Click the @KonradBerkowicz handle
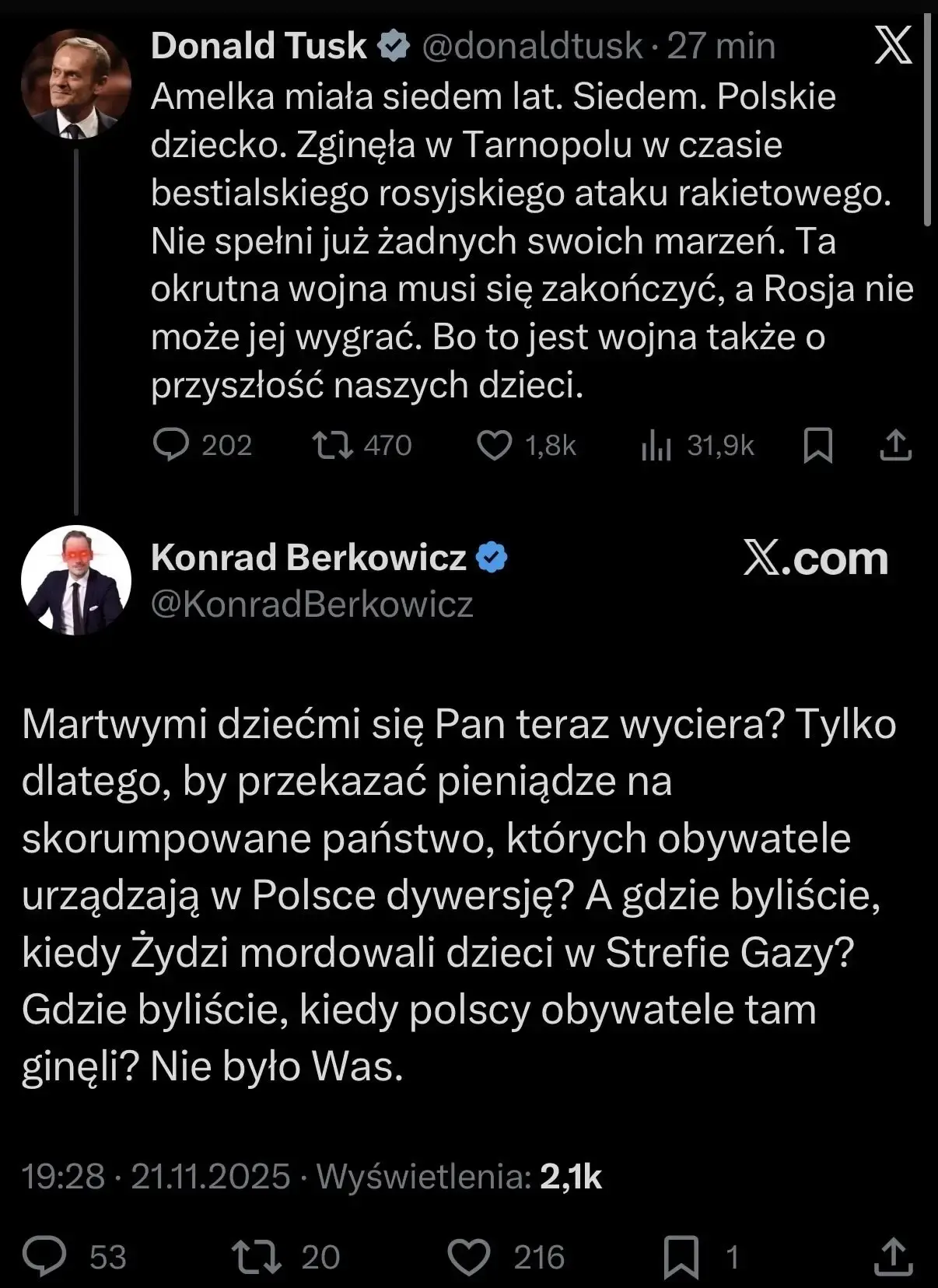Screen dimensions: 938x1288 [x=310, y=603]
